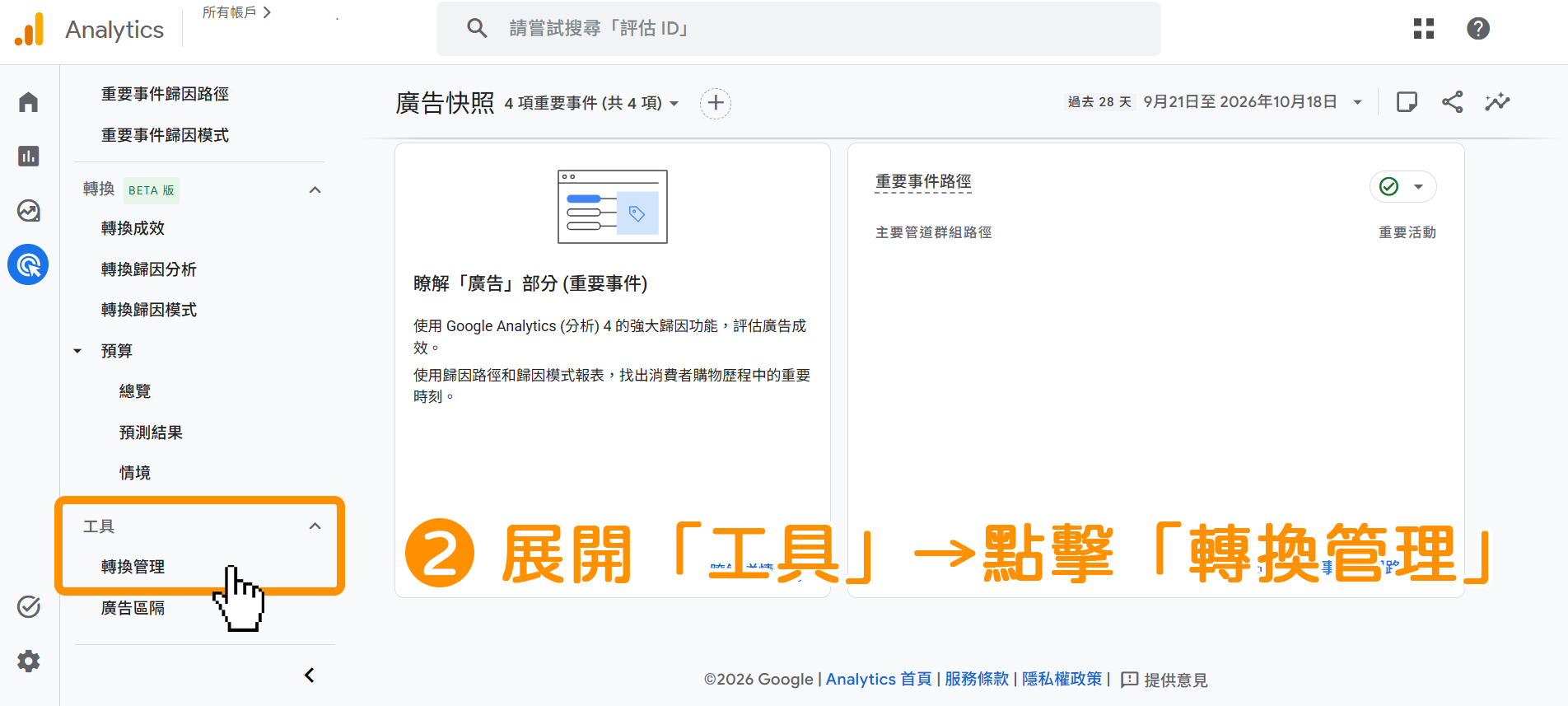Open the Configure checkmark icon in left rail
Image resolution: width=1568 pixels, height=706 pixels.
click(x=29, y=607)
